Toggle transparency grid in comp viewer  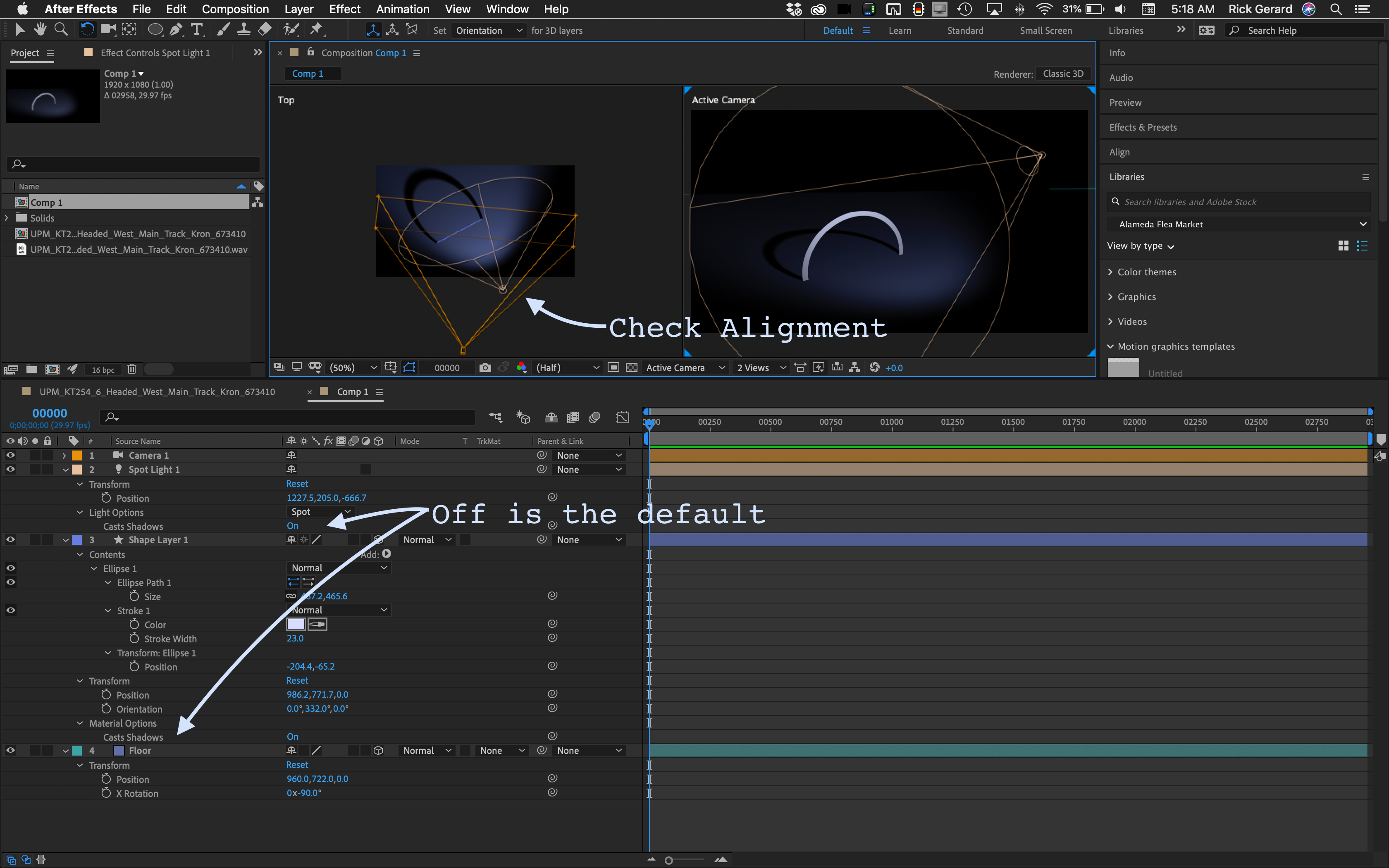tap(631, 367)
